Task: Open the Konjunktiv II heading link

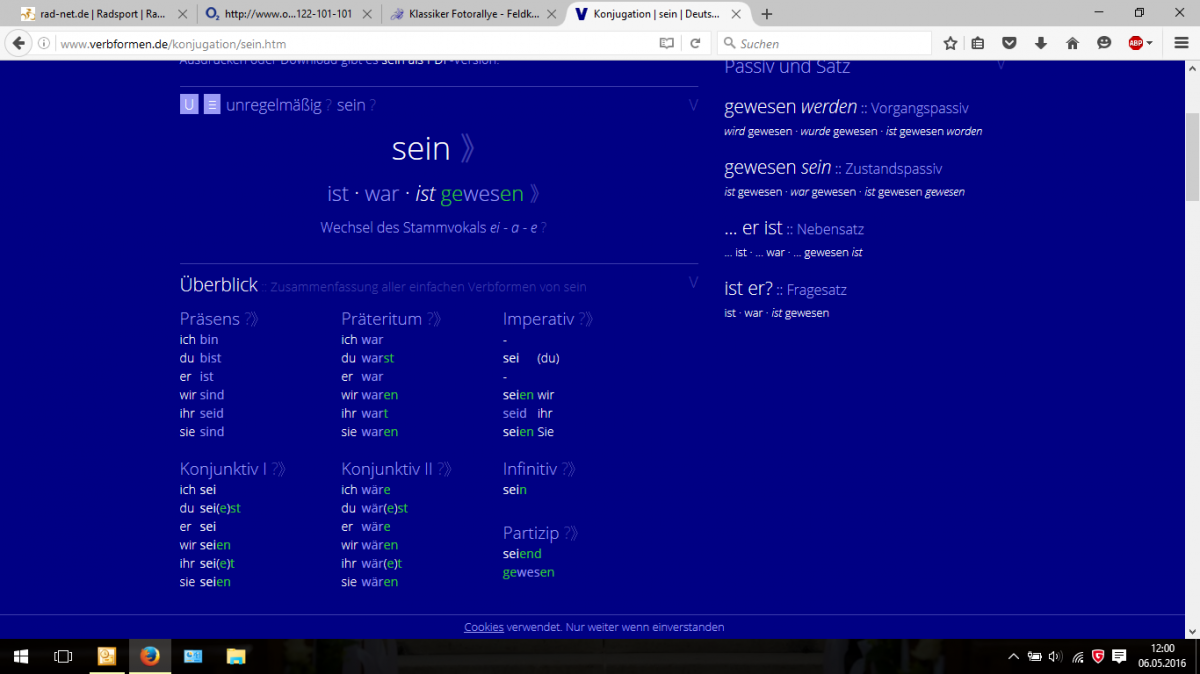Action: (387, 468)
